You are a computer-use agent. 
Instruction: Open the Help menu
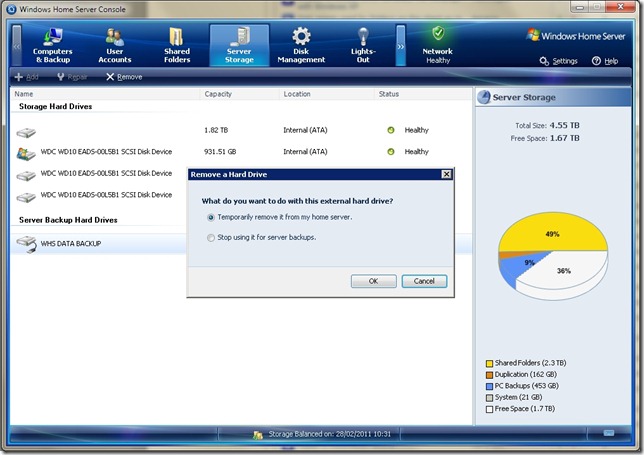click(611, 61)
